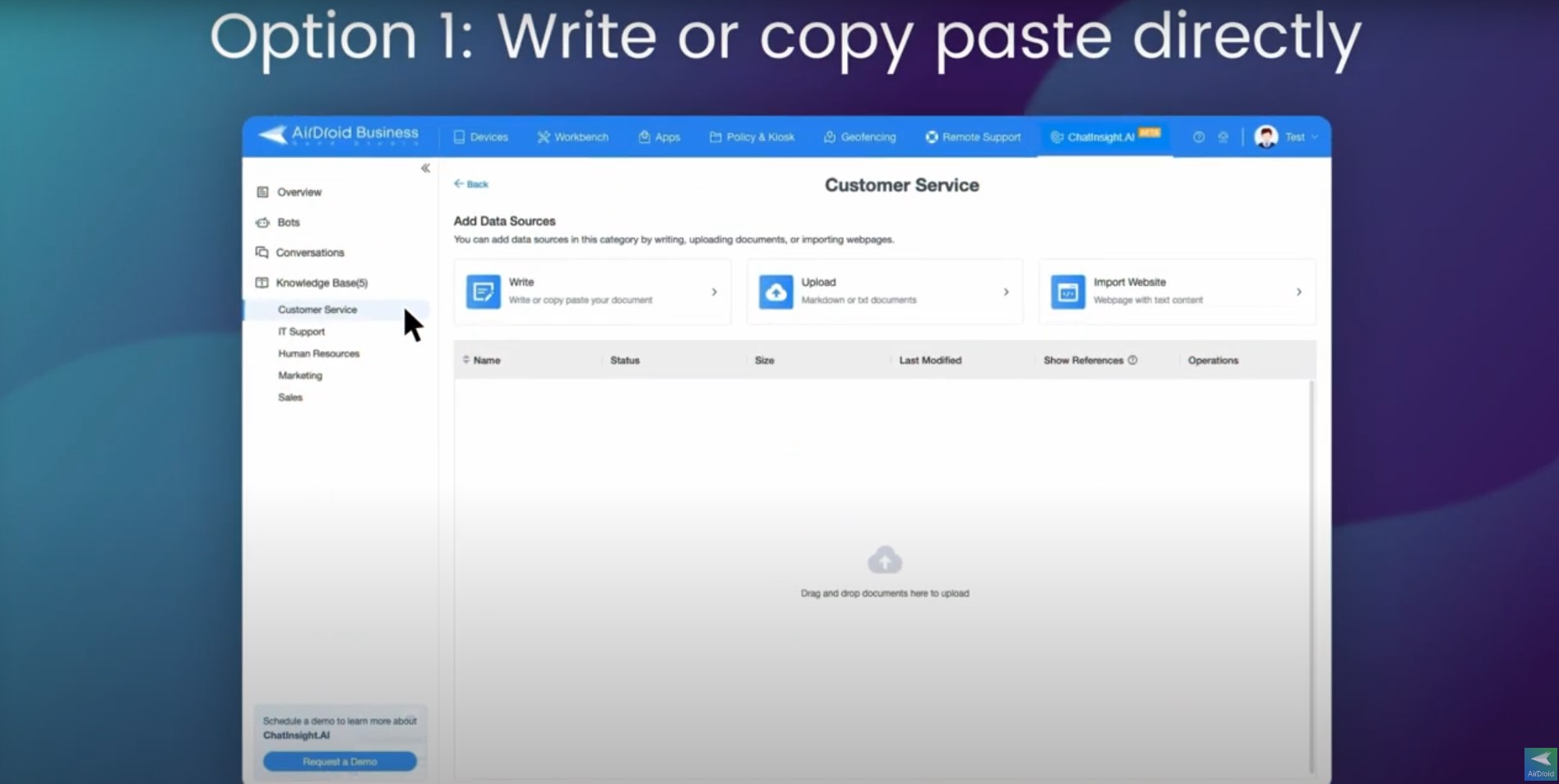This screenshot has width=1559, height=784.
Task: Switch to the Workbench tab
Action: coord(573,137)
